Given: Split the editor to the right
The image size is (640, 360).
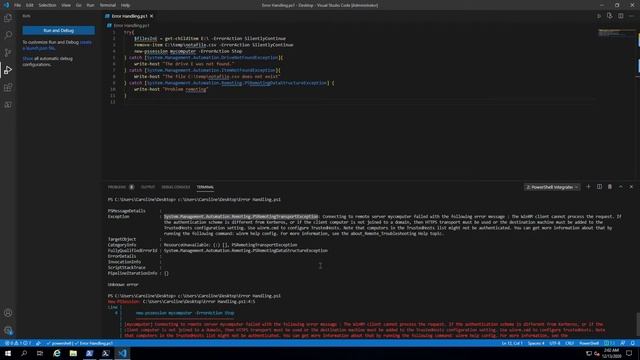Looking at the screenshot, I should [x=620, y=16].
